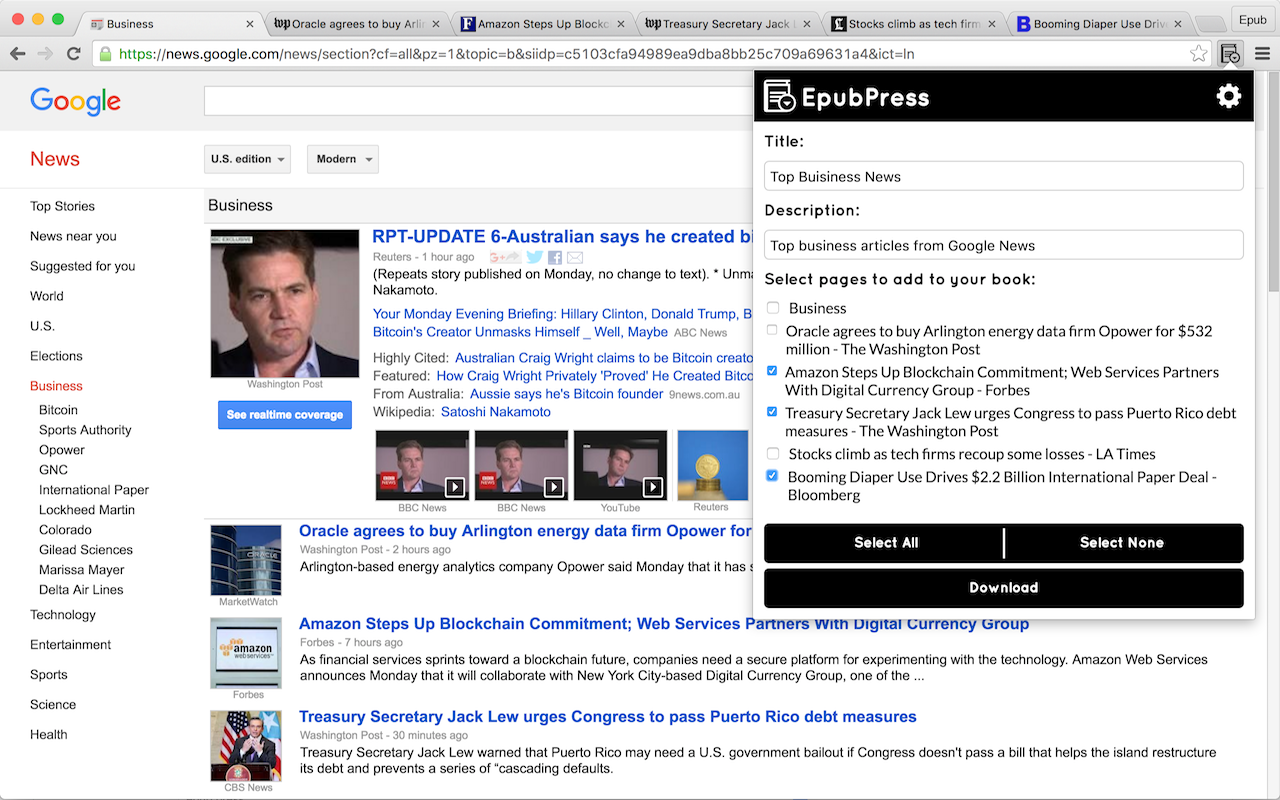The image size is (1280, 800).
Task: Open Chrome's hamburger menu icon
Action: 1262,53
